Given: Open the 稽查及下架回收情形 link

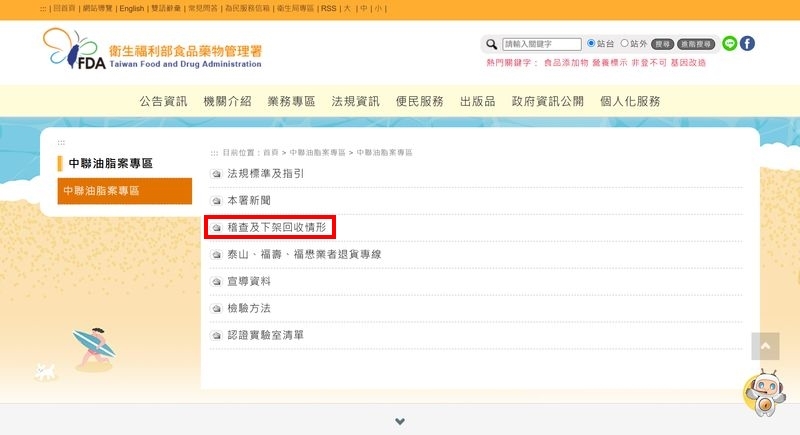Looking at the screenshot, I should [277, 227].
